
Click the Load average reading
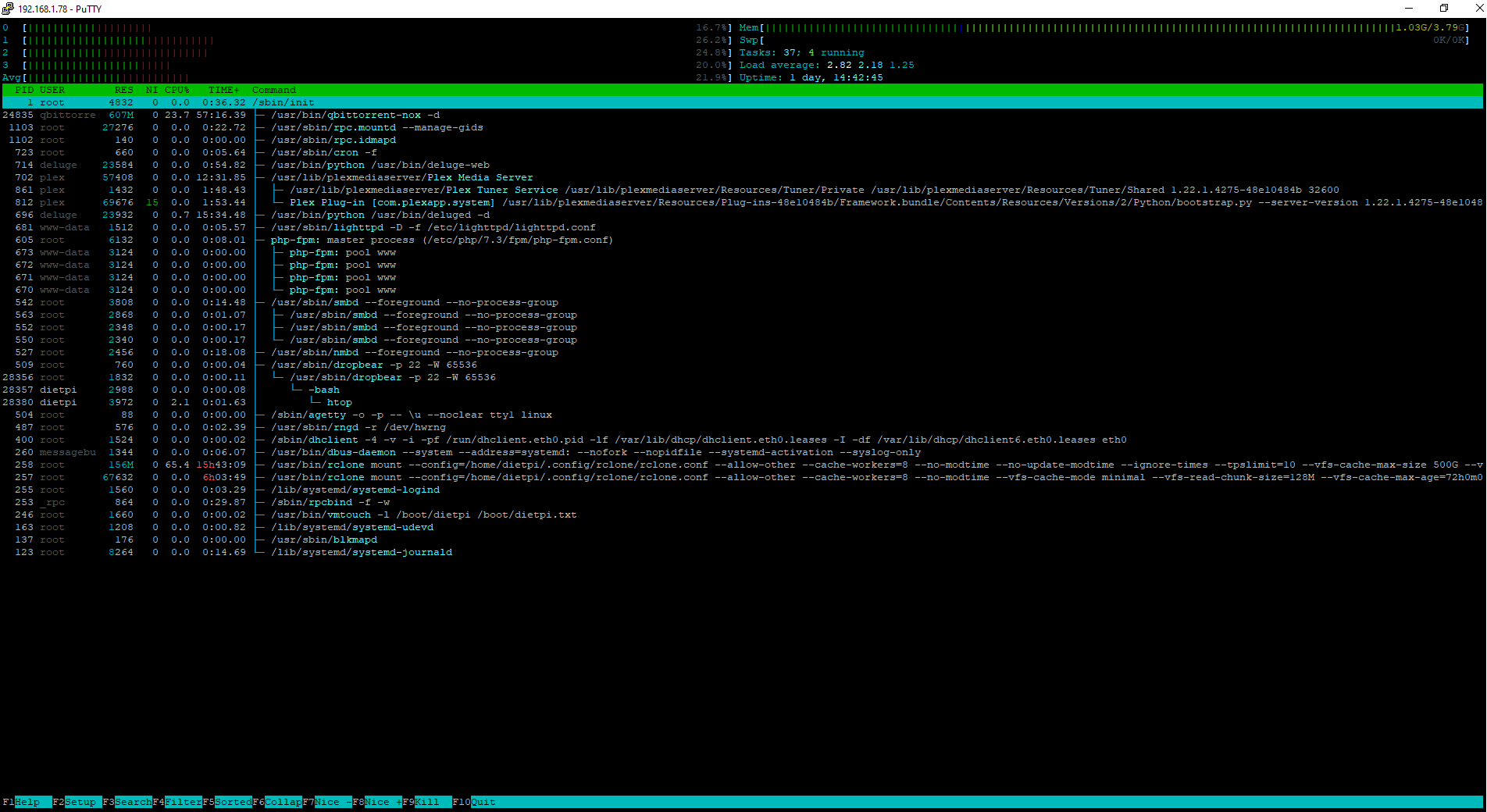pyautogui.click(x=826, y=65)
